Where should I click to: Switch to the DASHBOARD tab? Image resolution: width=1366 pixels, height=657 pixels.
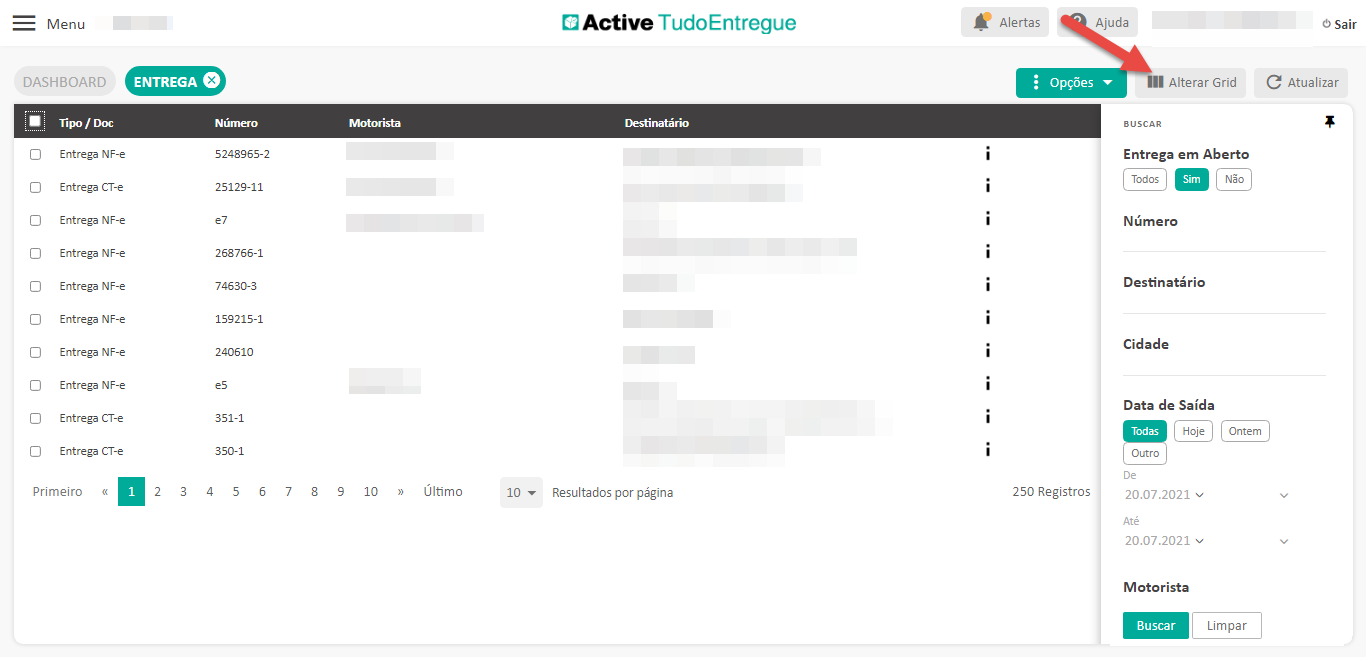[64, 82]
